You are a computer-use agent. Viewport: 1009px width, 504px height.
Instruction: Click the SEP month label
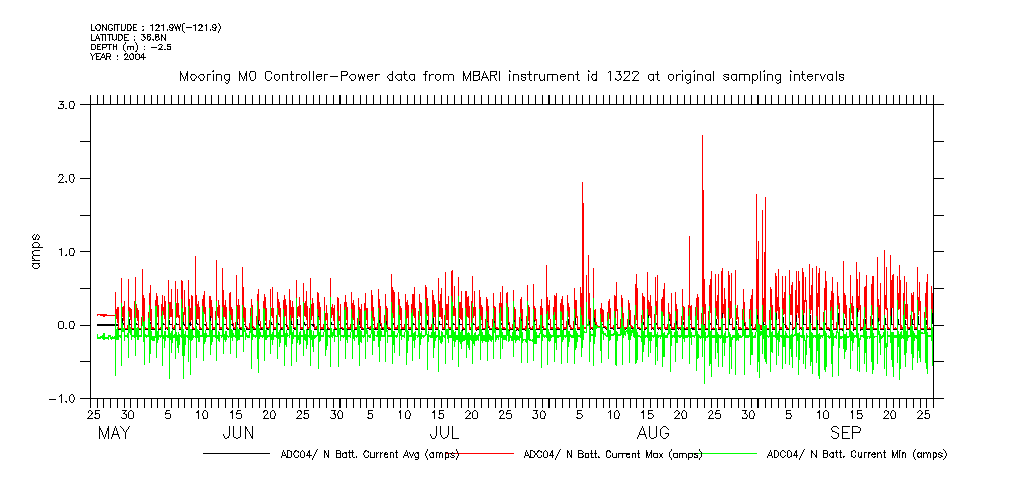click(845, 433)
